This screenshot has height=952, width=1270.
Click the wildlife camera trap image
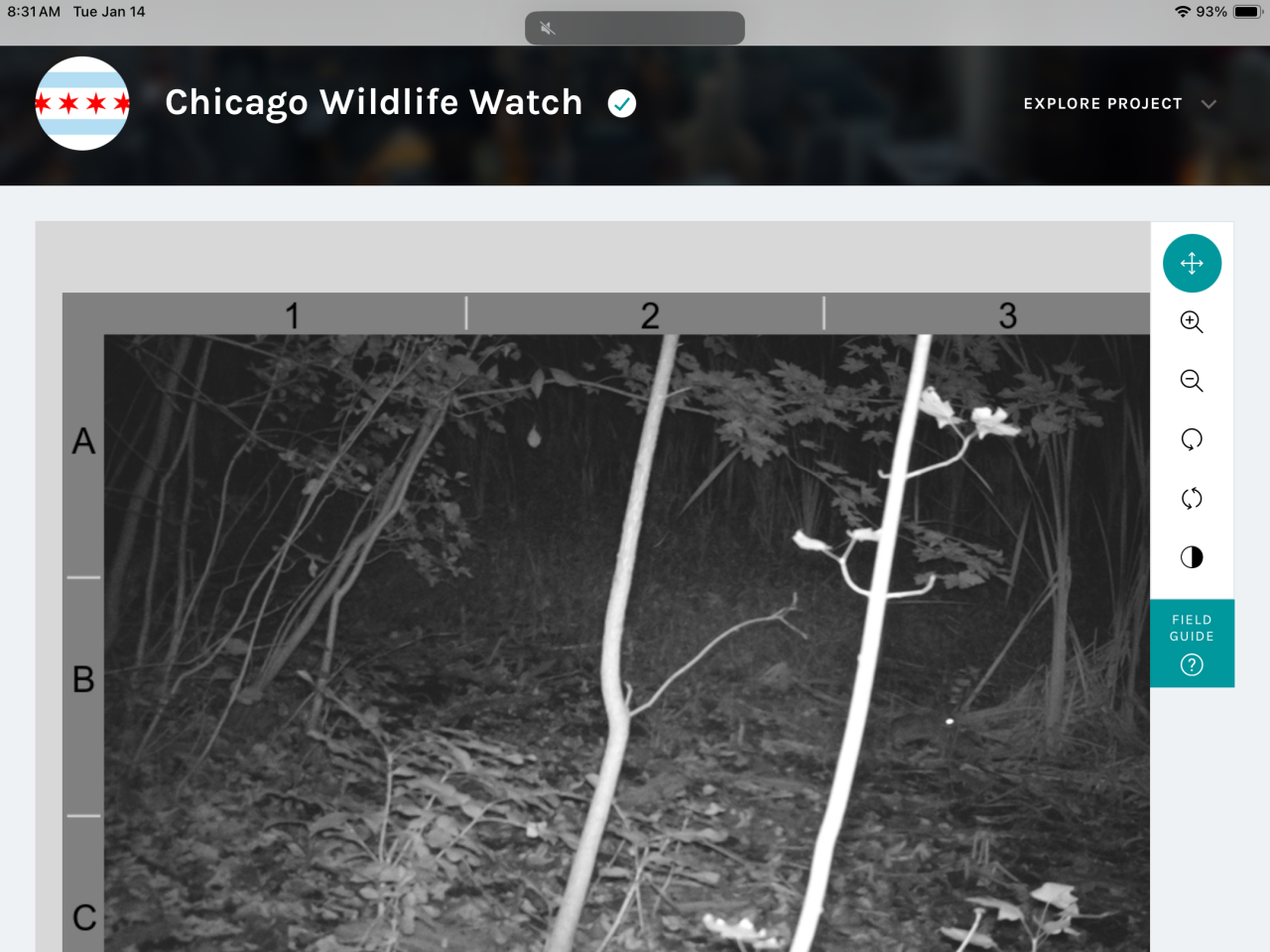coord(627,643)
